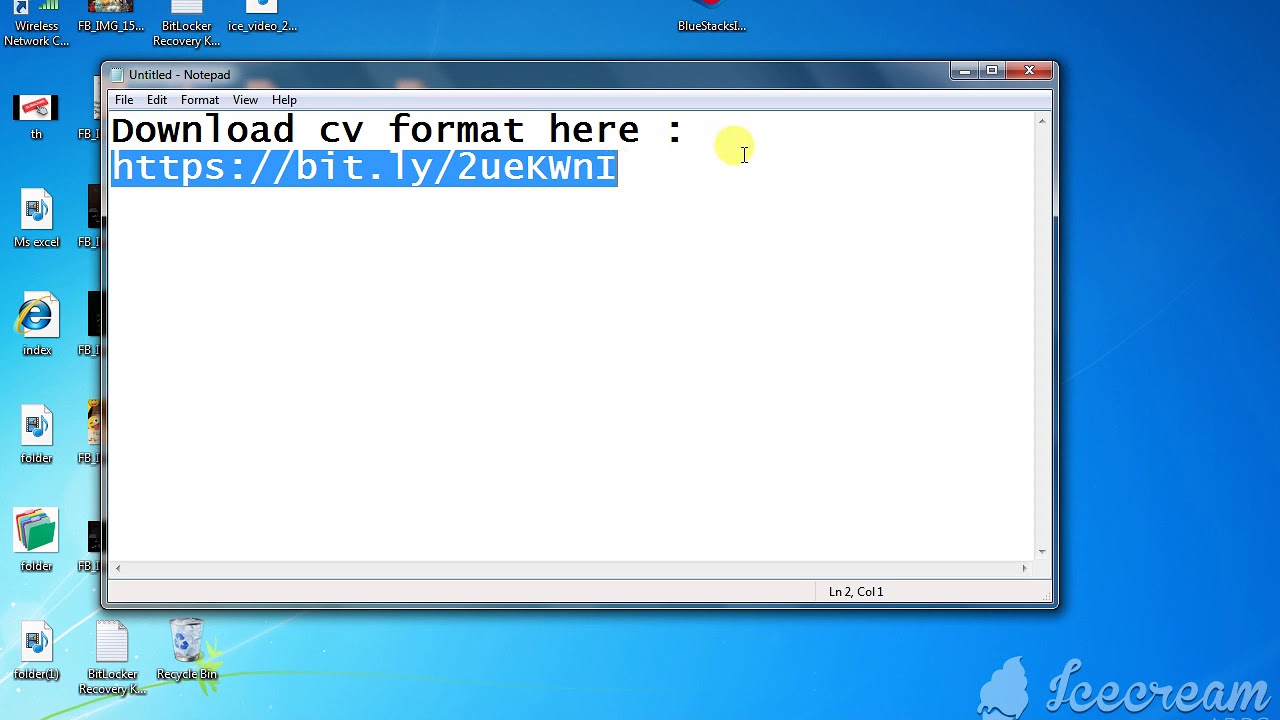This screenshot has height=720, width=1280.
Task: Click the 'Download cv format here :' line
Action: [397, 130]
